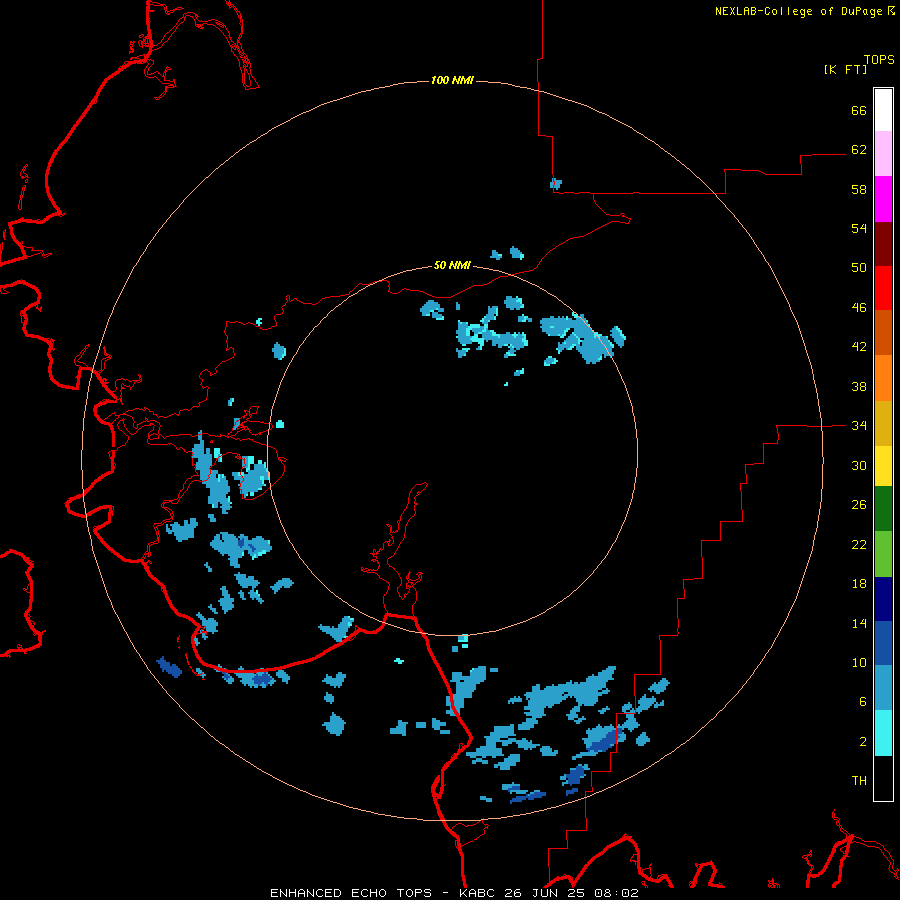The height and width of the screenshot is (900, 900).
Task: Click the 'ENHANCED ECHO TOPS - KABC' caption
Action: (x=382, y=893)
